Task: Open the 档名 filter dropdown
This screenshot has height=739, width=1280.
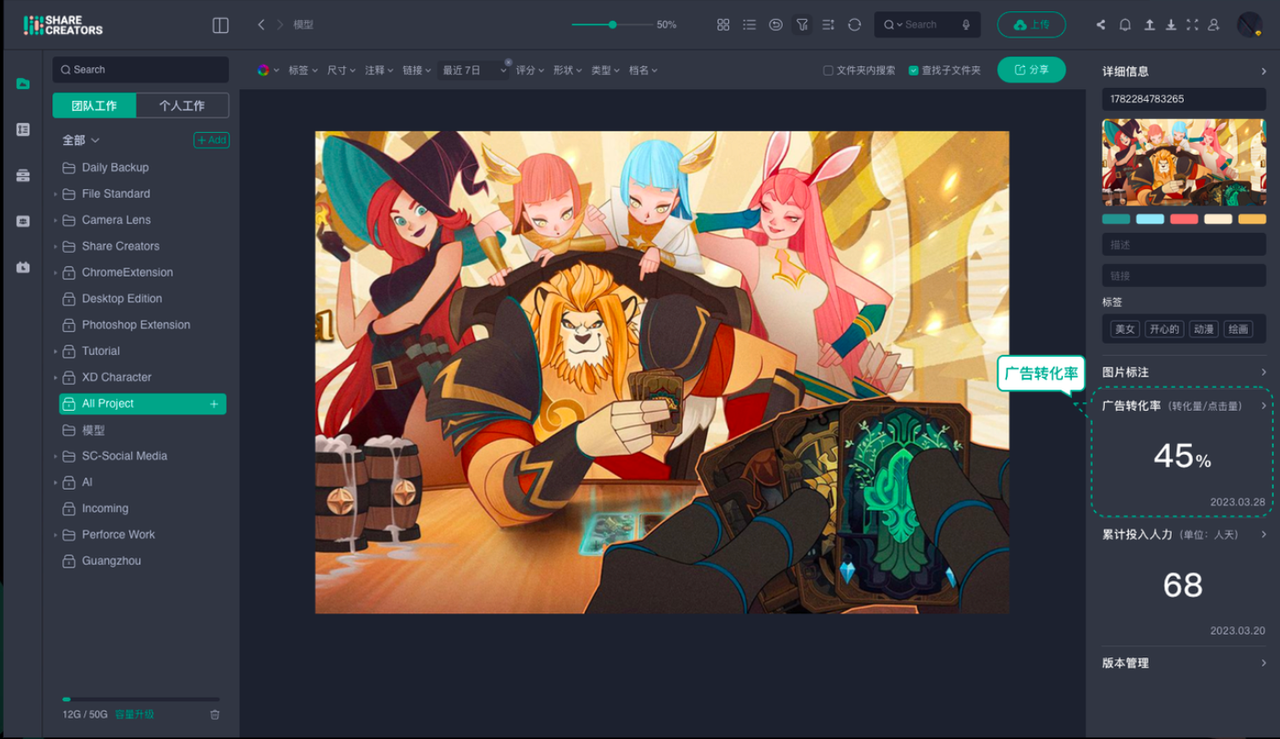Action: [643, 70]
